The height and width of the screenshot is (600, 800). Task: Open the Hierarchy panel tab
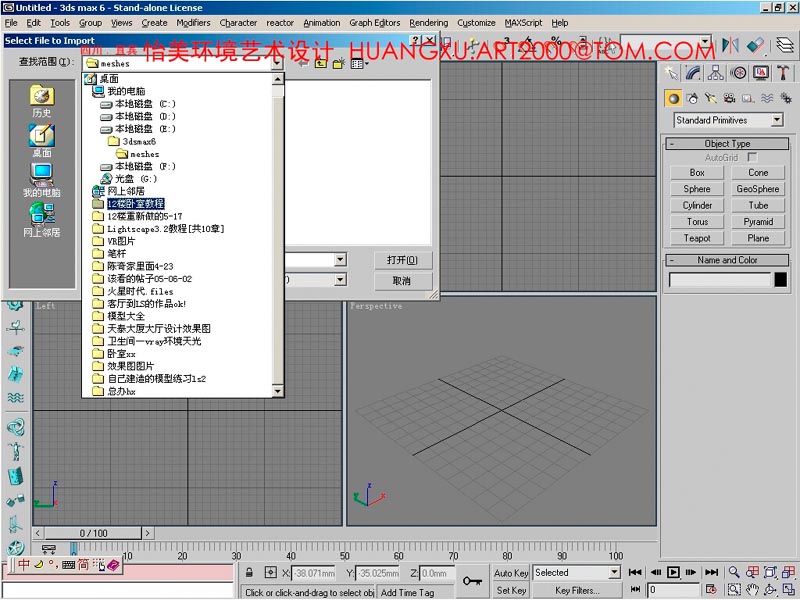click(715, 73)
